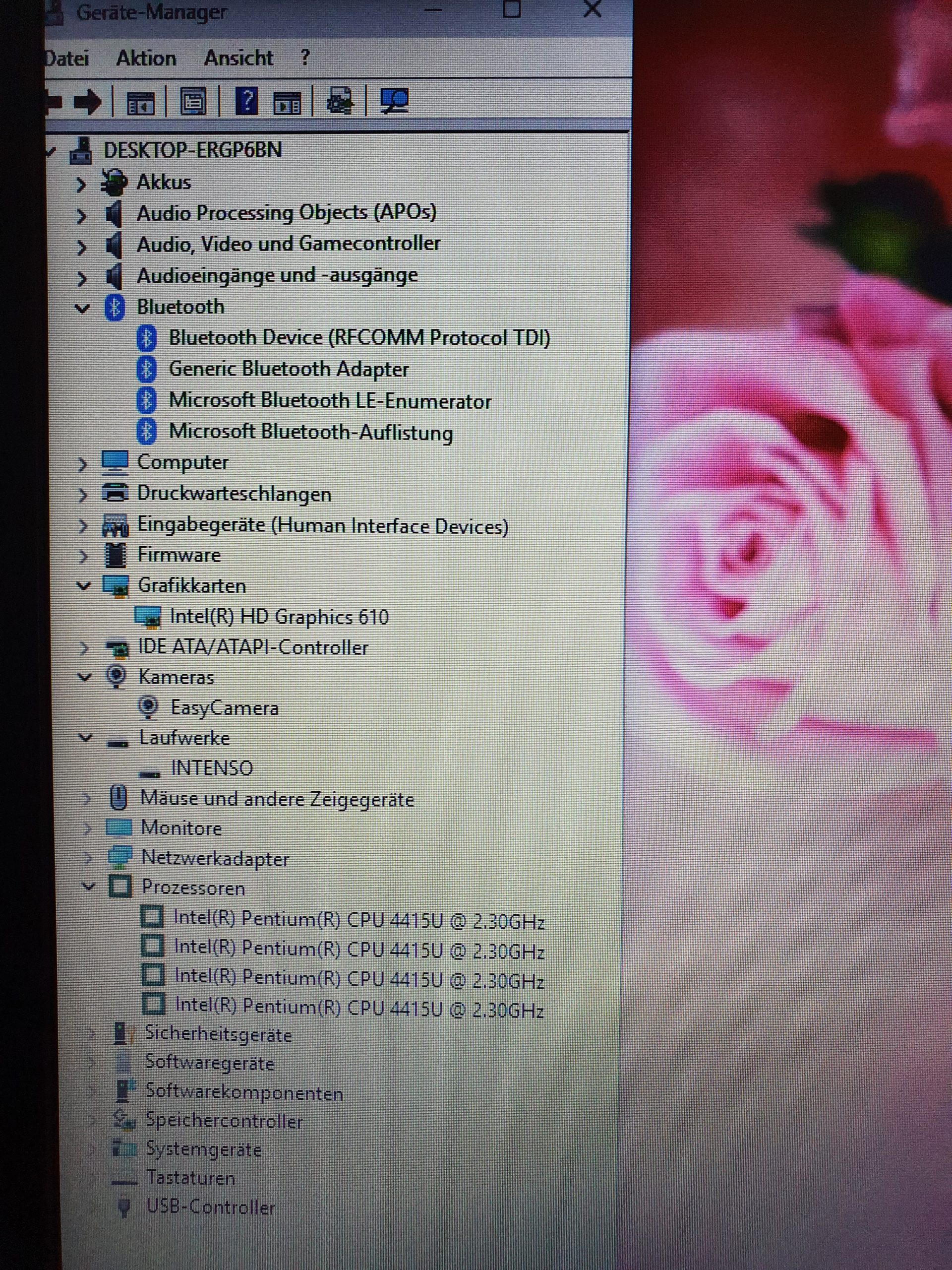Select the INTENSO drive entry
952x1270 pixels.
(x=212, y=768)
